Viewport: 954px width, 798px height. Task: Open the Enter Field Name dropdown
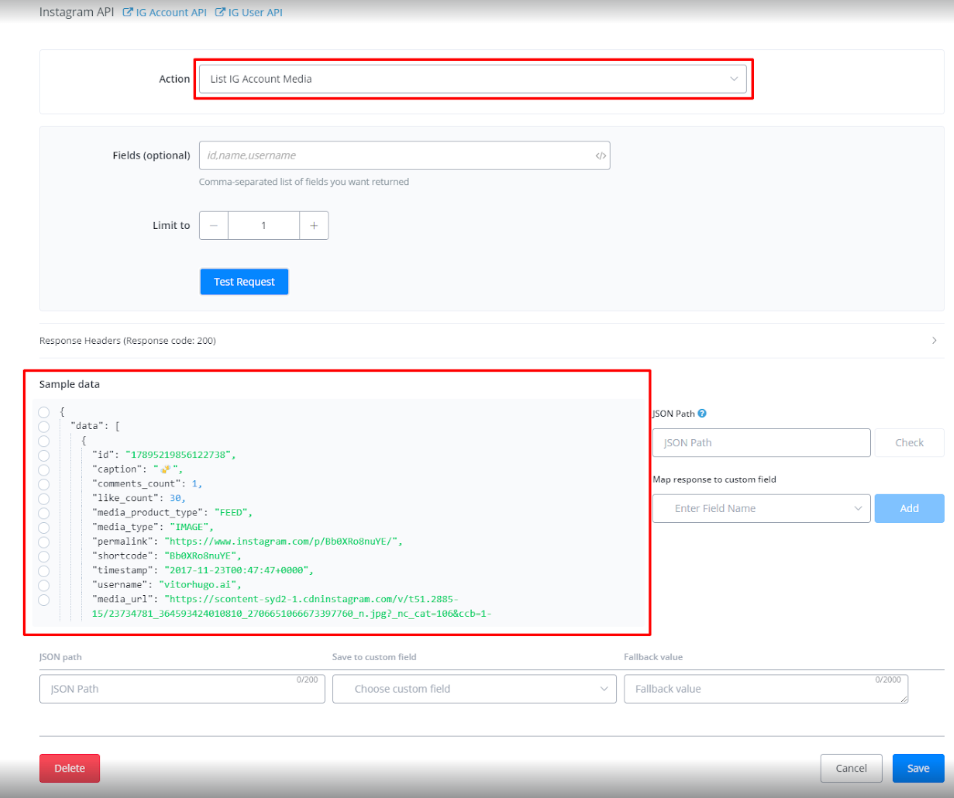[x=761, y=508]
